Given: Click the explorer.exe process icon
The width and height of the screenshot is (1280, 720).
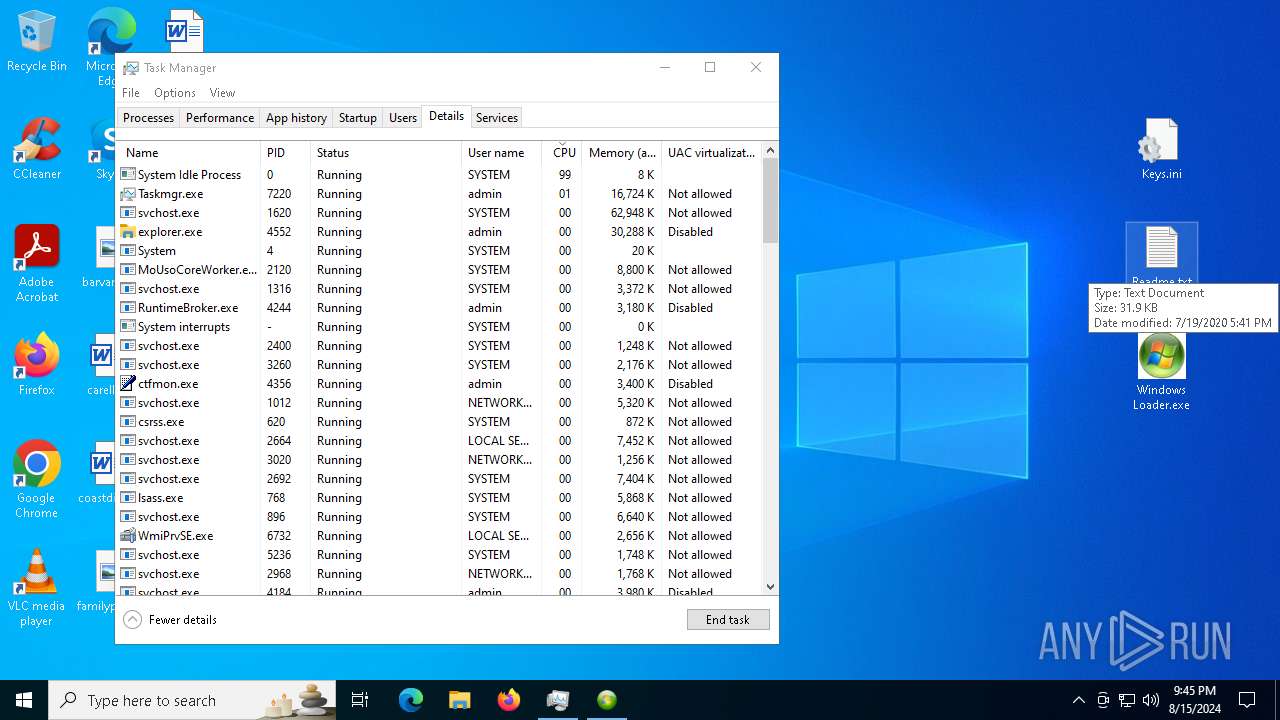Looking at the screenshot, I should [x=128, y=232].
